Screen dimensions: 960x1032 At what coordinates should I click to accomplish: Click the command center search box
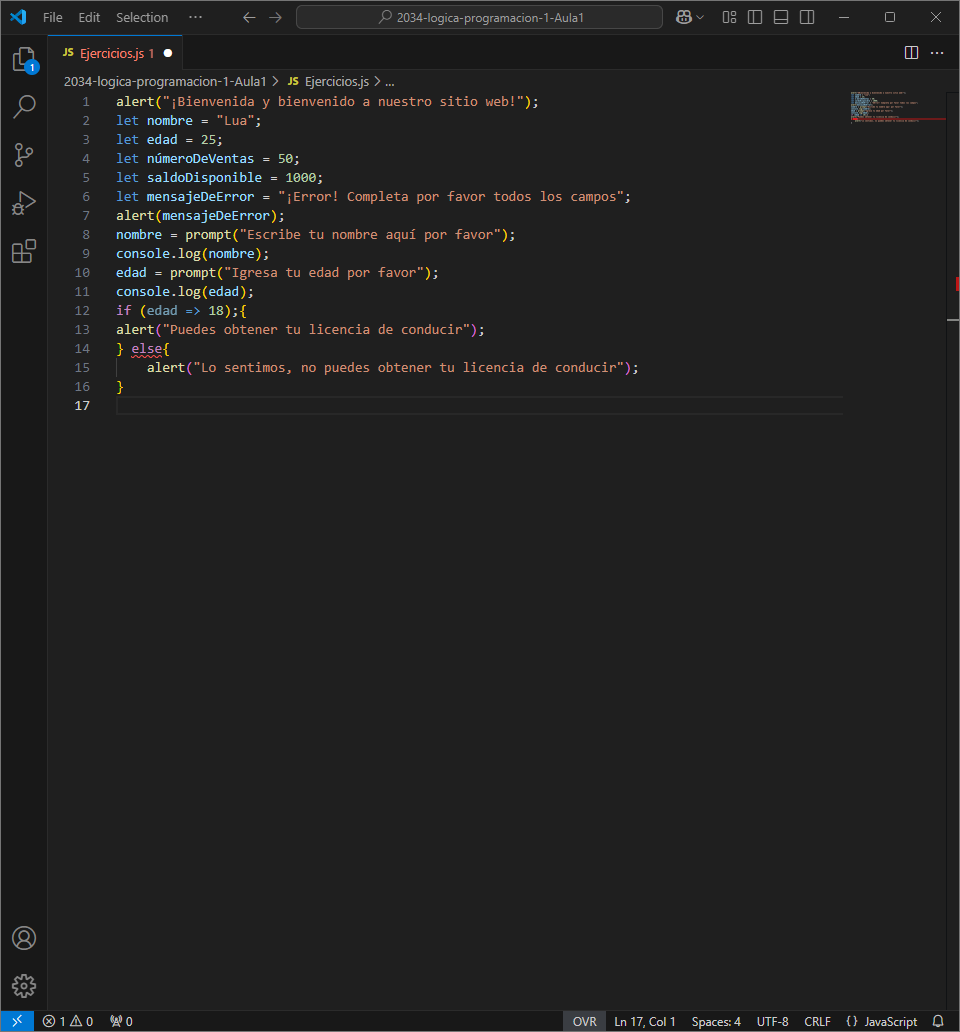coord(479,18)
